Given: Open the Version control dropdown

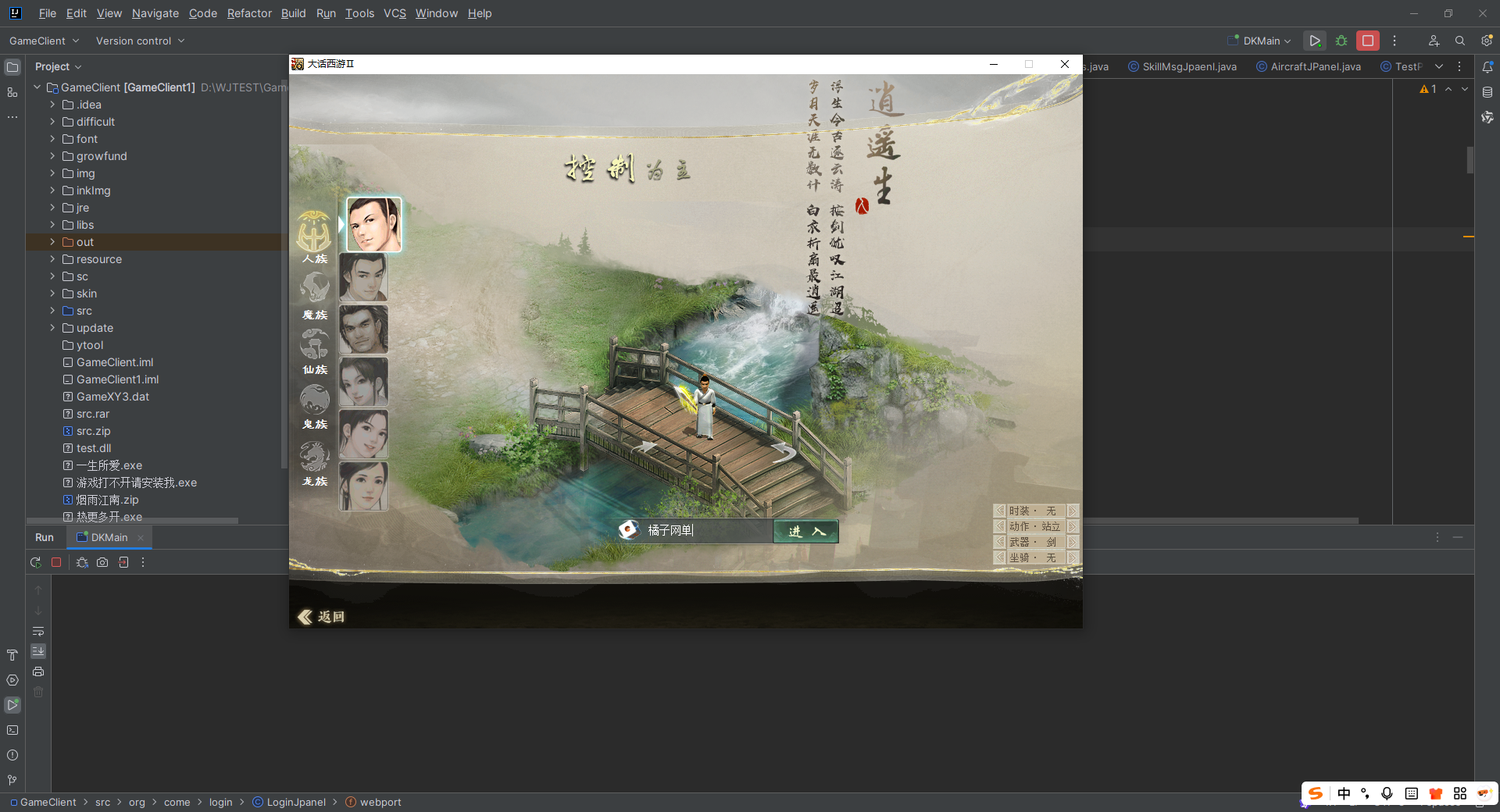Looking at the screenshot, I should 141,41.
